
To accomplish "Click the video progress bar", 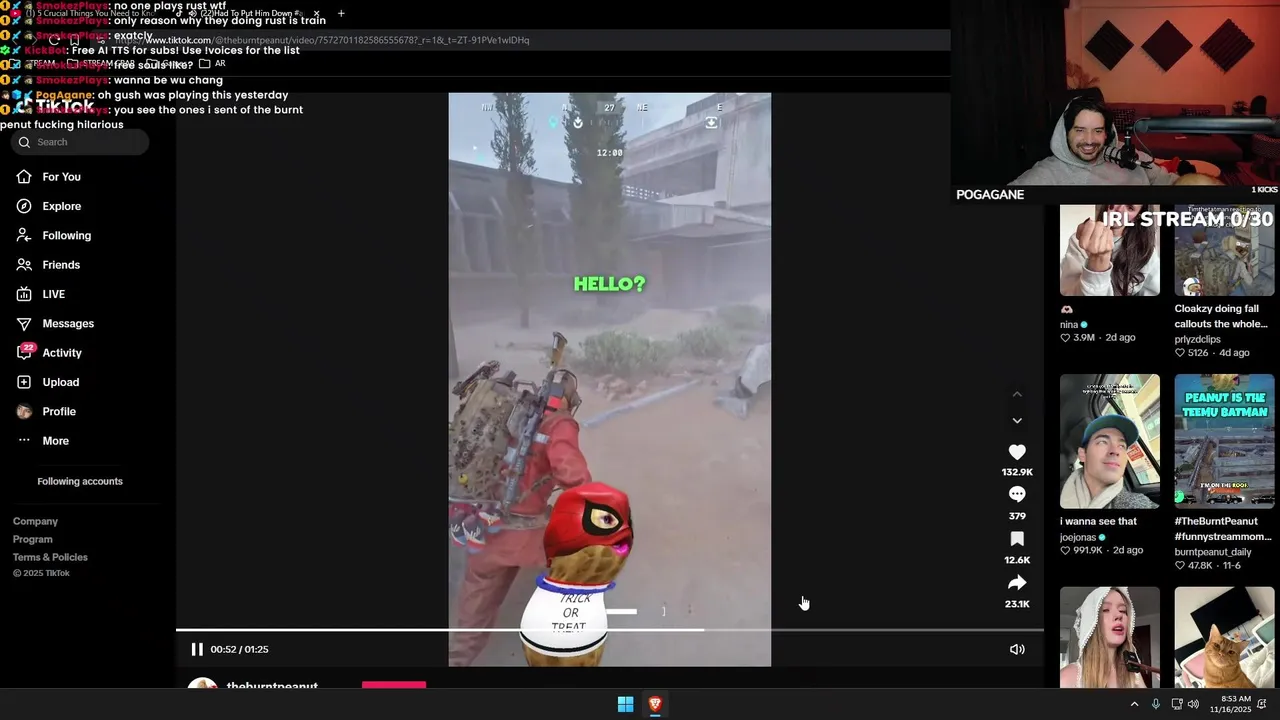I will pos(610,630).
